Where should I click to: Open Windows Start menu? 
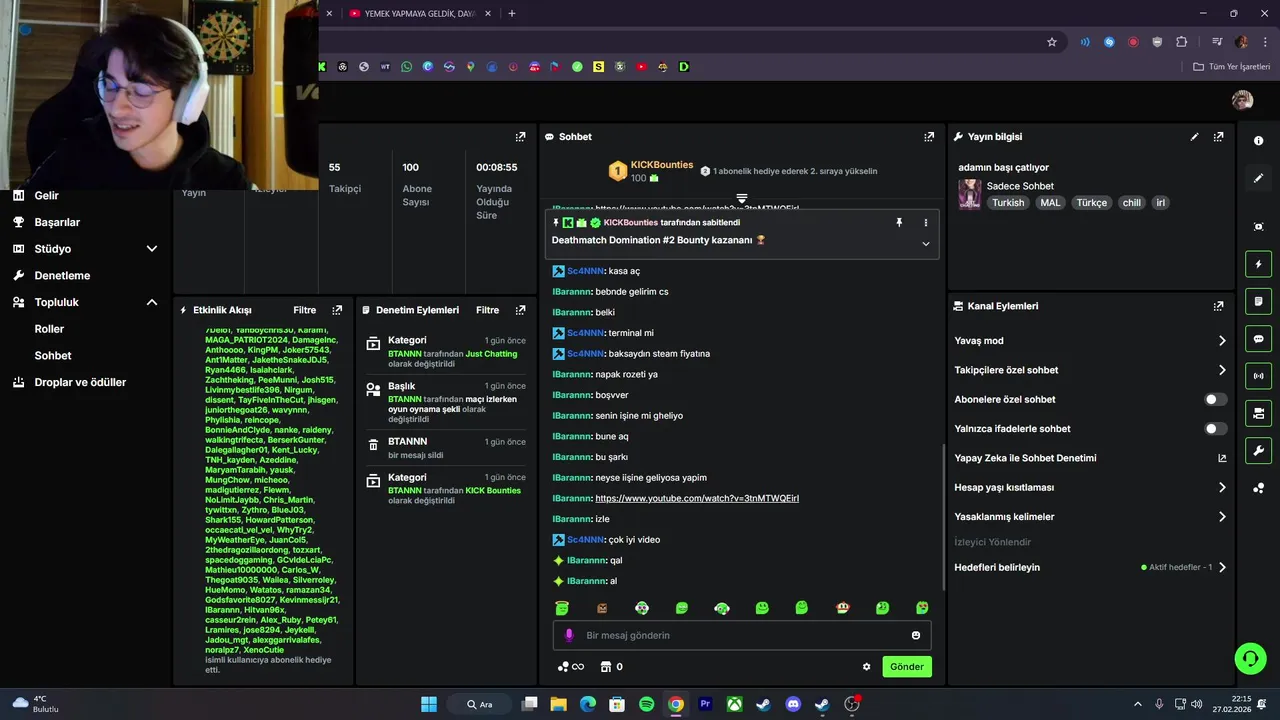429,704
